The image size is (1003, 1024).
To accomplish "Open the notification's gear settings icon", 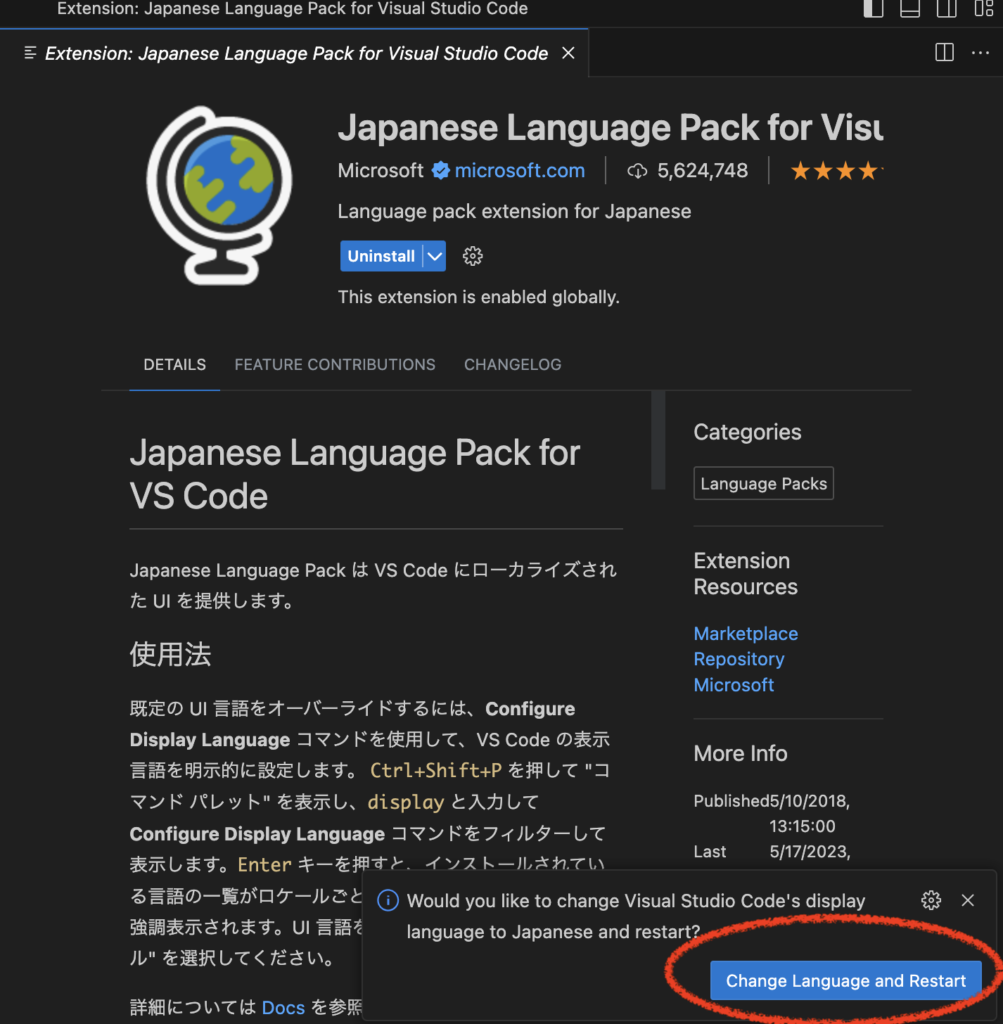I will click(x=931, y=900).
